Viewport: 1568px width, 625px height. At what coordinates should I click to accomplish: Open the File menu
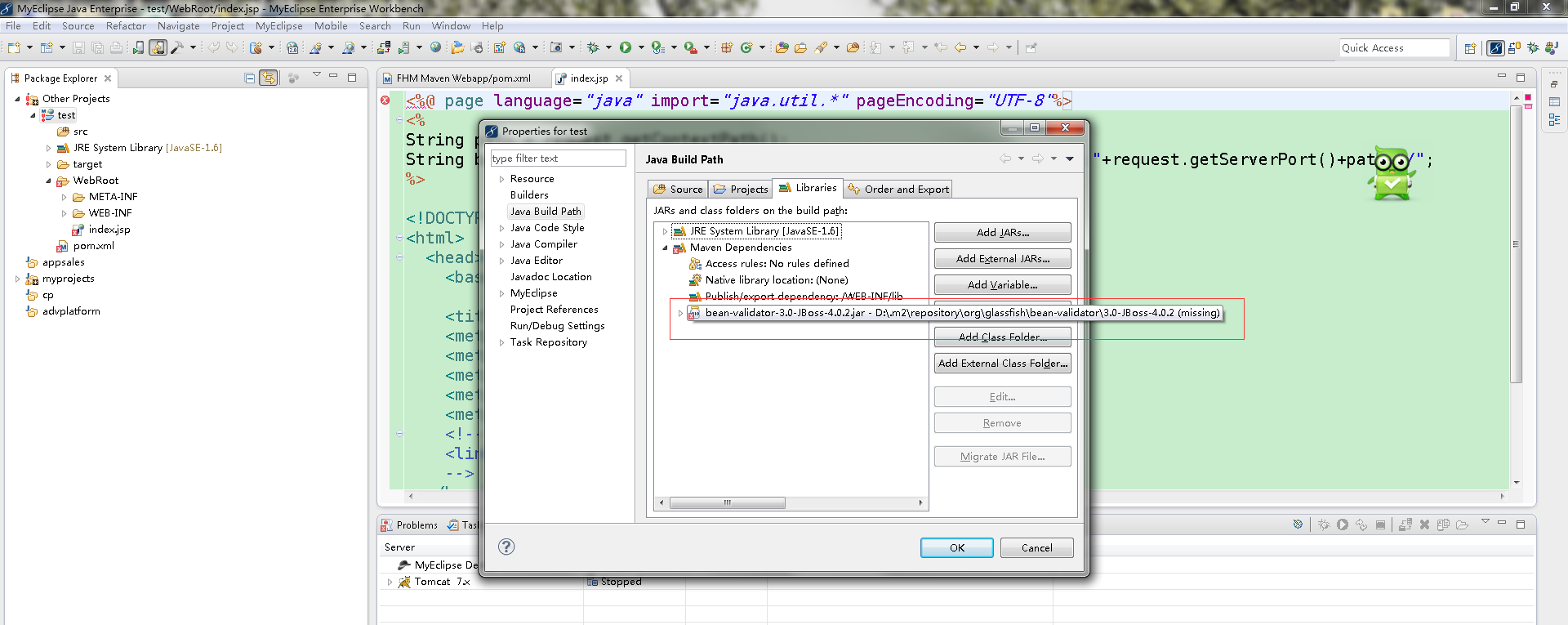coord(13,26)
